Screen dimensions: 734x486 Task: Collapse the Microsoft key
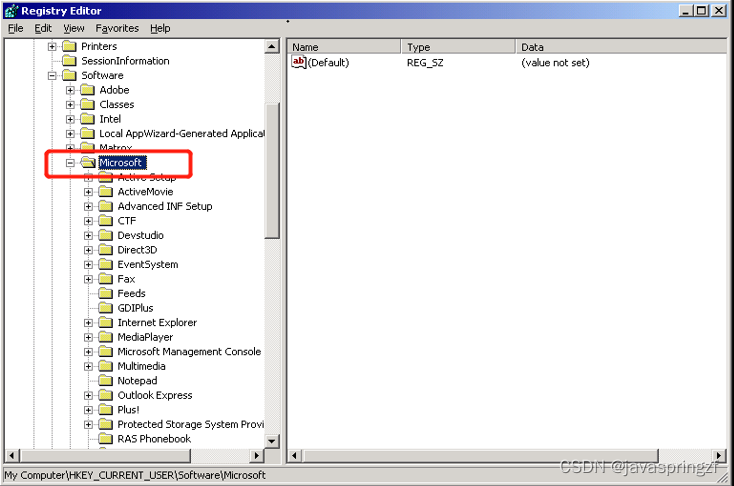point(70,163)
